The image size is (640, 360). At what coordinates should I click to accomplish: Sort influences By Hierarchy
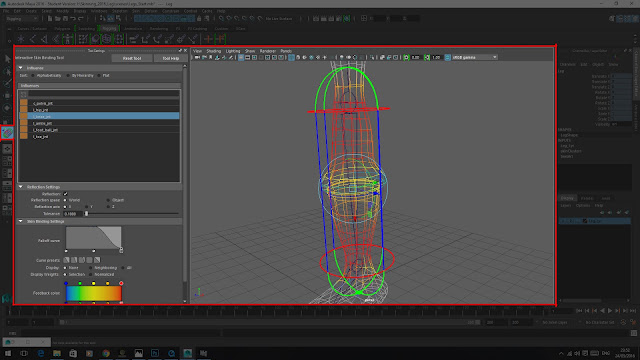[68, 76]
